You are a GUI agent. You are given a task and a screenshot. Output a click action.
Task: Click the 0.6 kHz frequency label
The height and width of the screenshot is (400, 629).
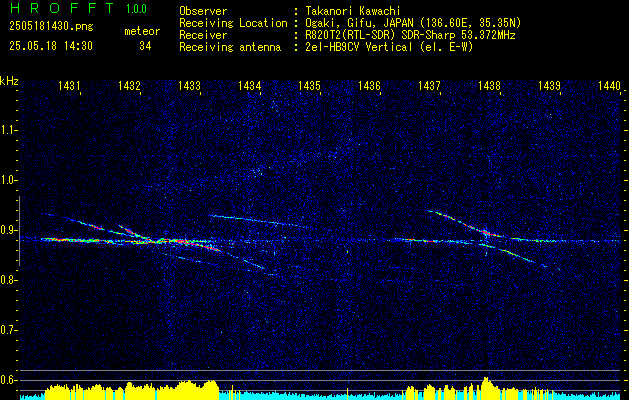(x=8, y=380)
